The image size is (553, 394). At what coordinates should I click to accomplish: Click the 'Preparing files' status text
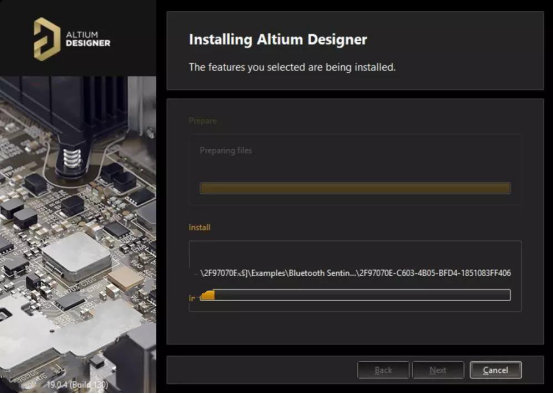click(x=226, y=151)
